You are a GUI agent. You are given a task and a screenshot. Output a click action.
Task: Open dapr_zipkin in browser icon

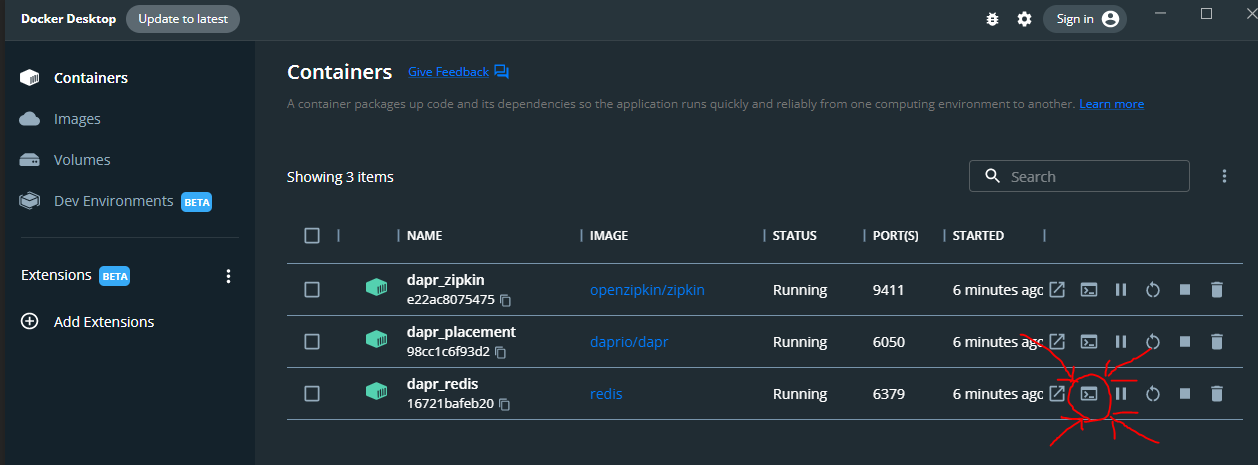[x=1057, y=290]
